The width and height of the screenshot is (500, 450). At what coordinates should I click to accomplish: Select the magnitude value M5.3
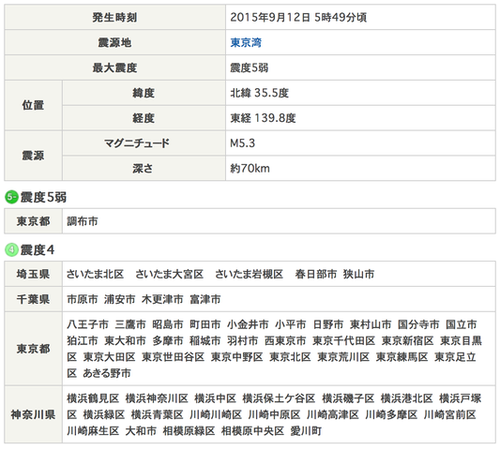(242, 143)
